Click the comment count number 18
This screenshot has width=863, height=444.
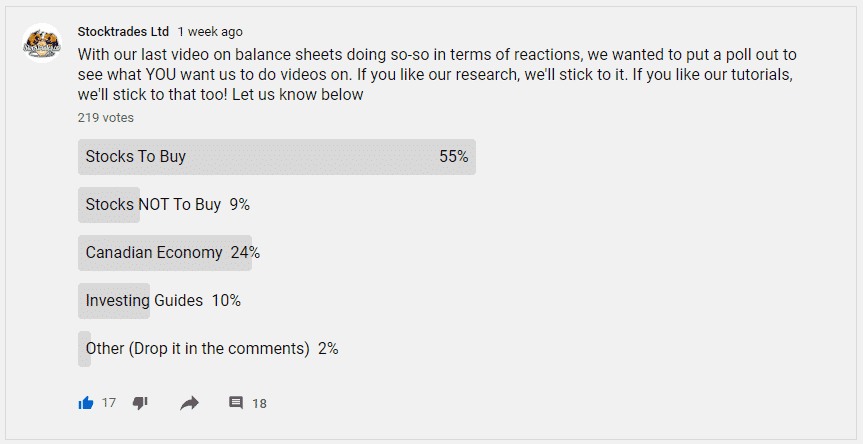coord(259,404)
